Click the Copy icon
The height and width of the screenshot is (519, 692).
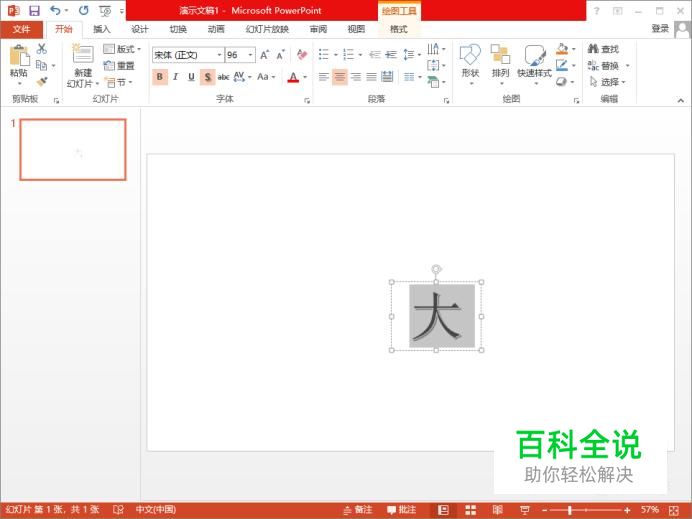coord(41,65)
